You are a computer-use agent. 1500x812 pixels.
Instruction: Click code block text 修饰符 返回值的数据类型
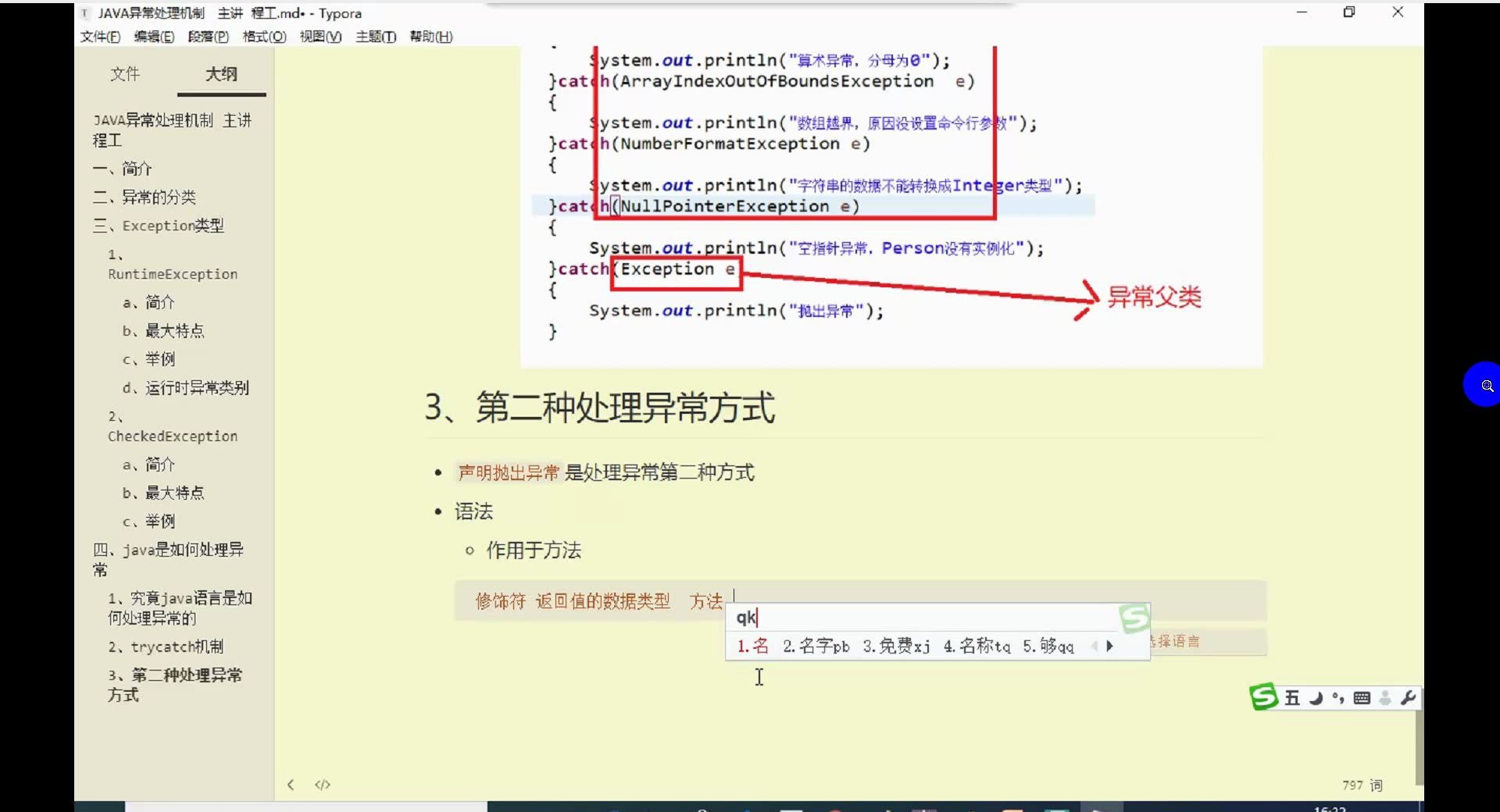pos(573,600)
